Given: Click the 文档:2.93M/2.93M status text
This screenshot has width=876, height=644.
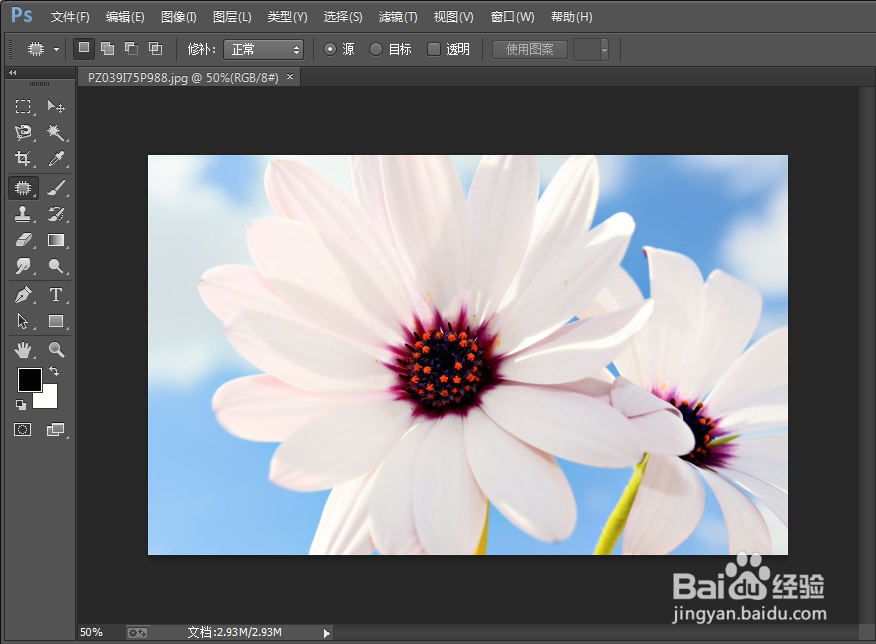Looking at the screenshot, I should point(235,632).
